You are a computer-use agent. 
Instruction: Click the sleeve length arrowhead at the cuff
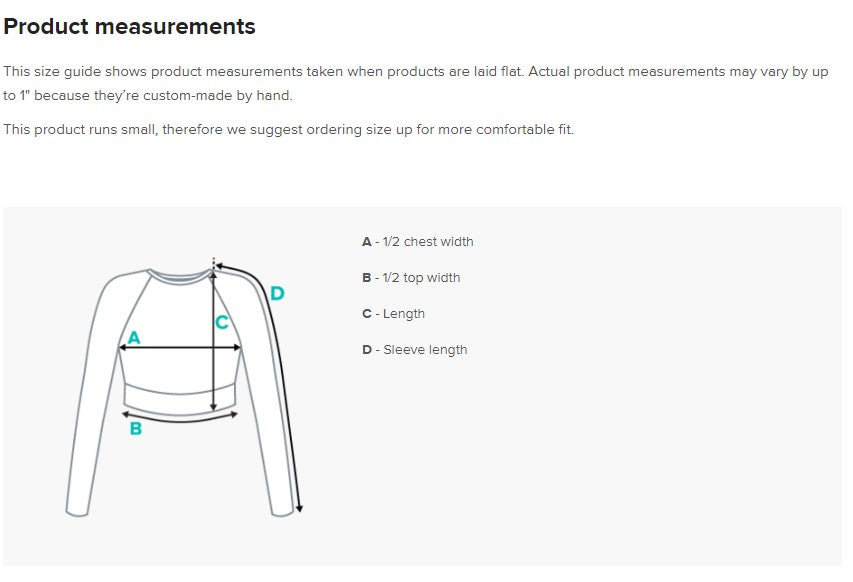(x=299, y=508)
